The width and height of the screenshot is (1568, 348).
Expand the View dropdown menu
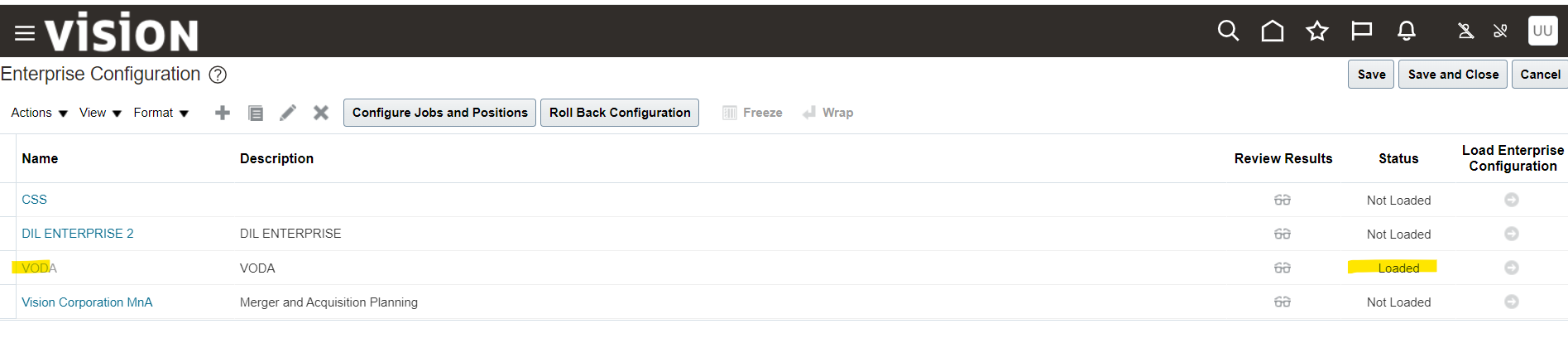click(100, 113)
